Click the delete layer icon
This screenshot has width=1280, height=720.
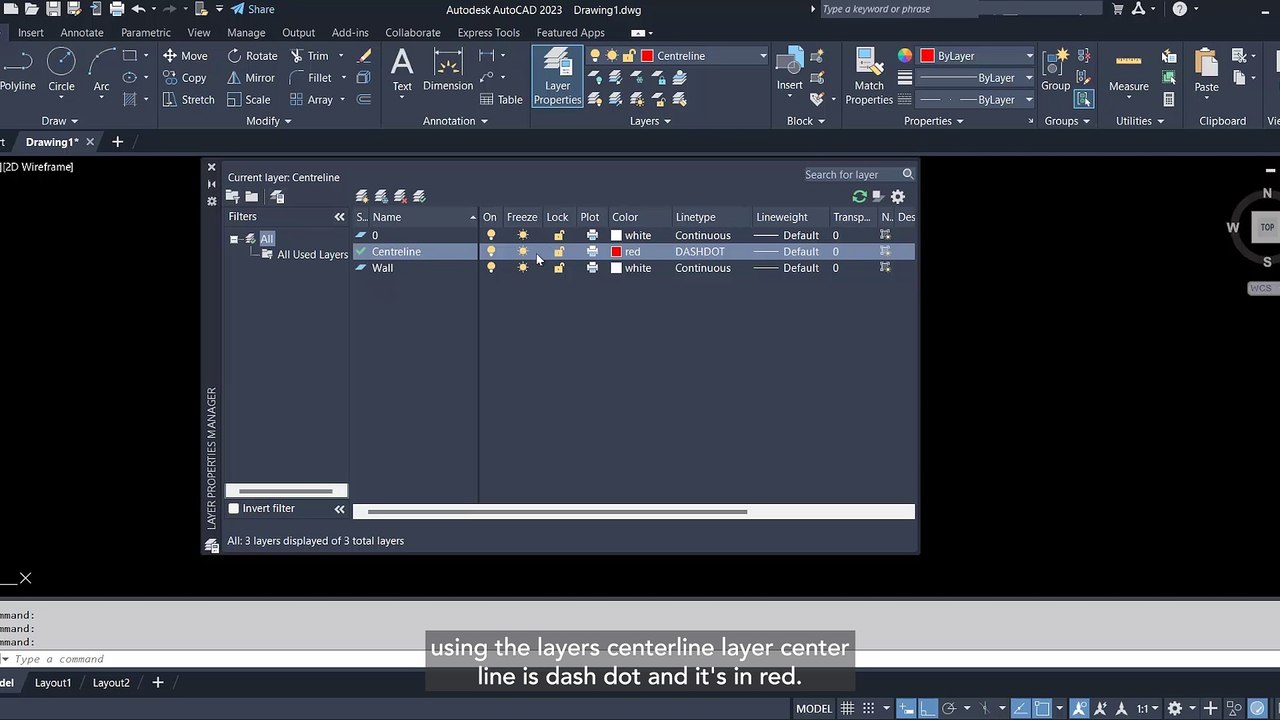(400, 197)
